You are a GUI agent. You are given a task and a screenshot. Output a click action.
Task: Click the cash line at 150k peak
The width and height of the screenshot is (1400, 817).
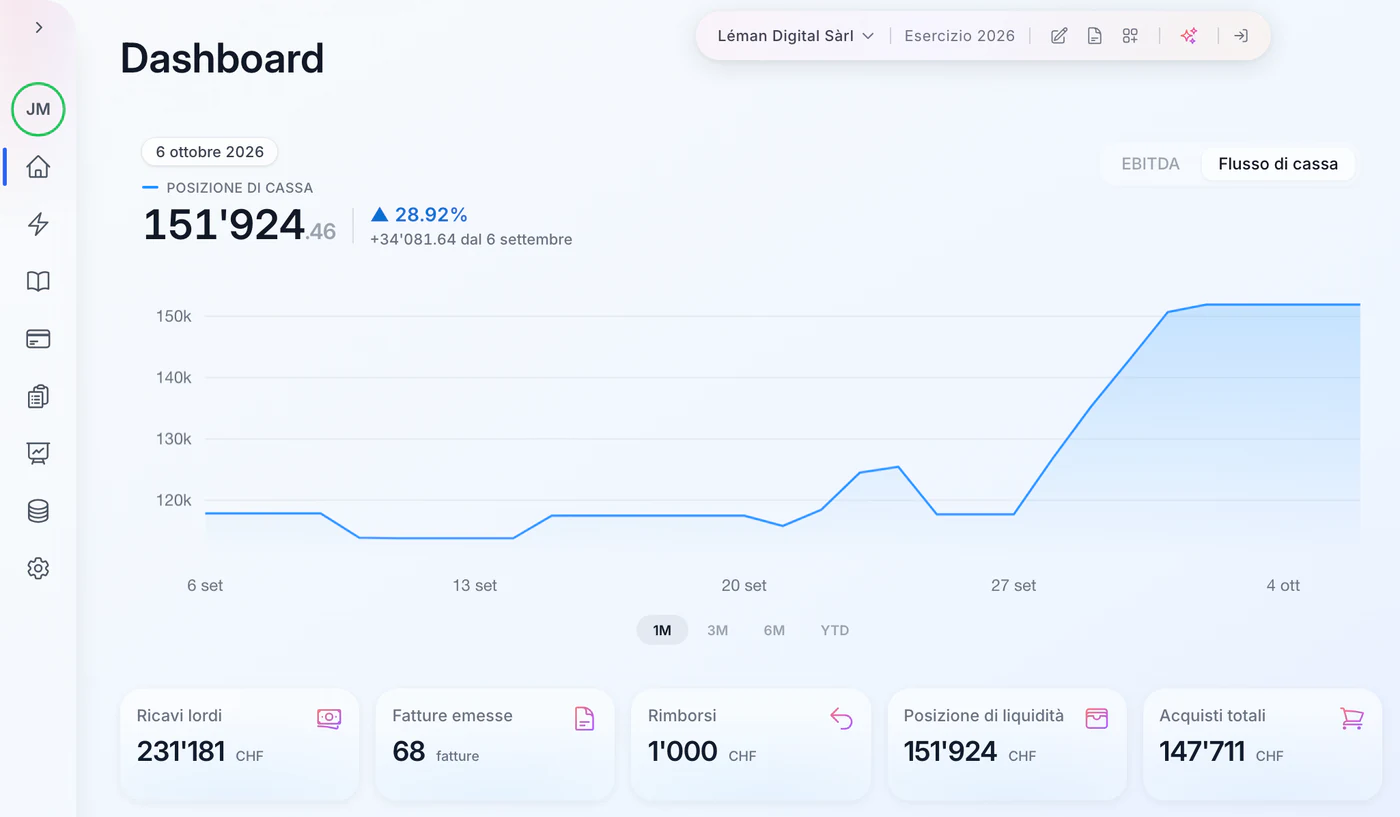coord(1168,312)
